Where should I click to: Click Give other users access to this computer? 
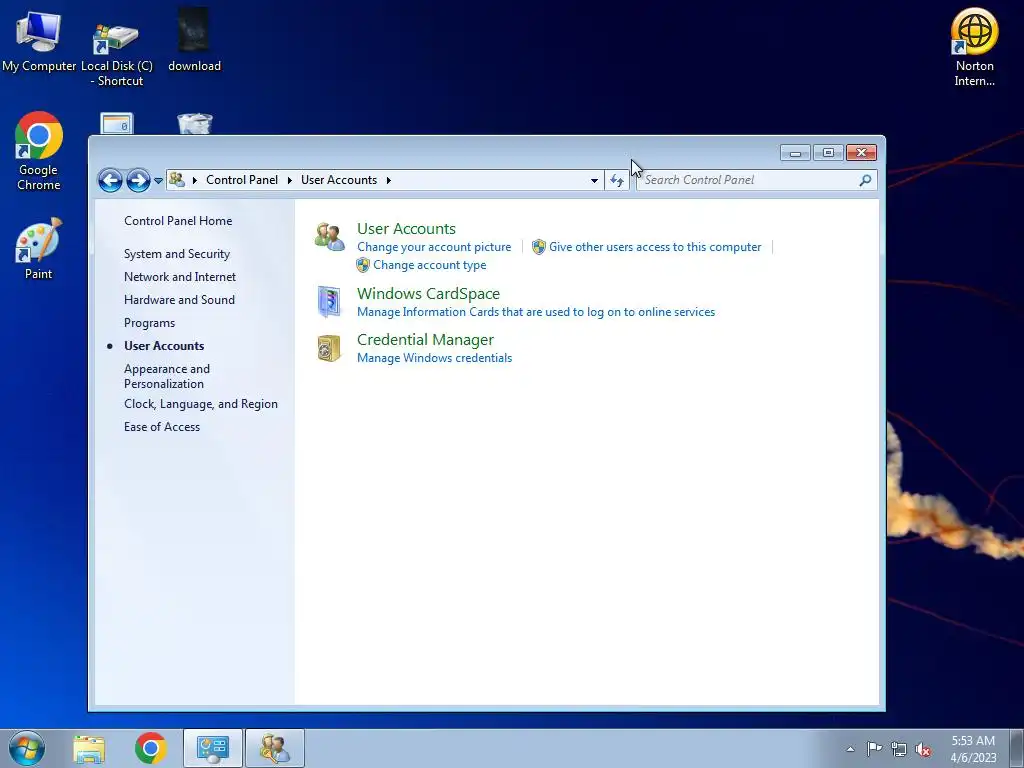click(655, 247)
